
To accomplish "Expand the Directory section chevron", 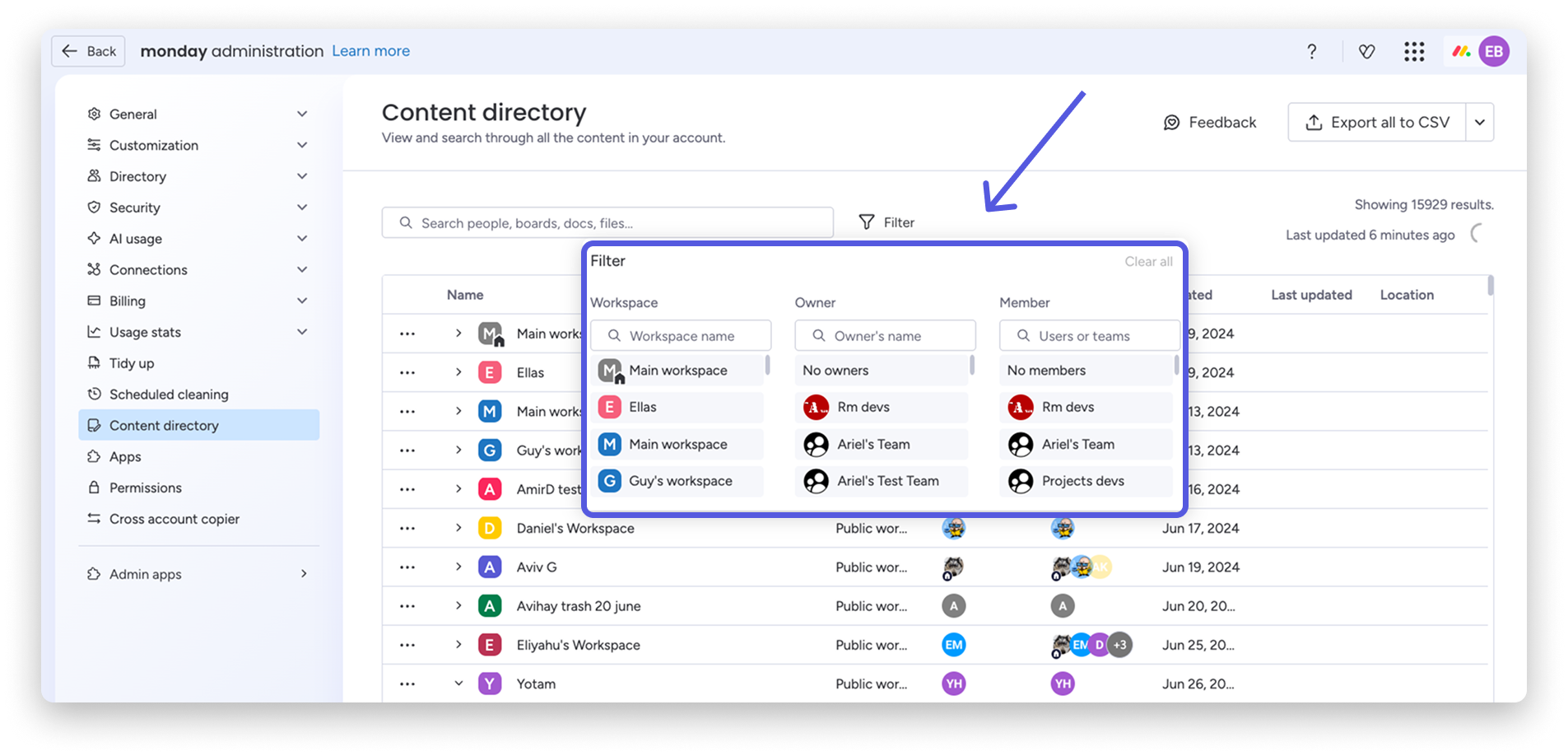I will coord(302,176).
